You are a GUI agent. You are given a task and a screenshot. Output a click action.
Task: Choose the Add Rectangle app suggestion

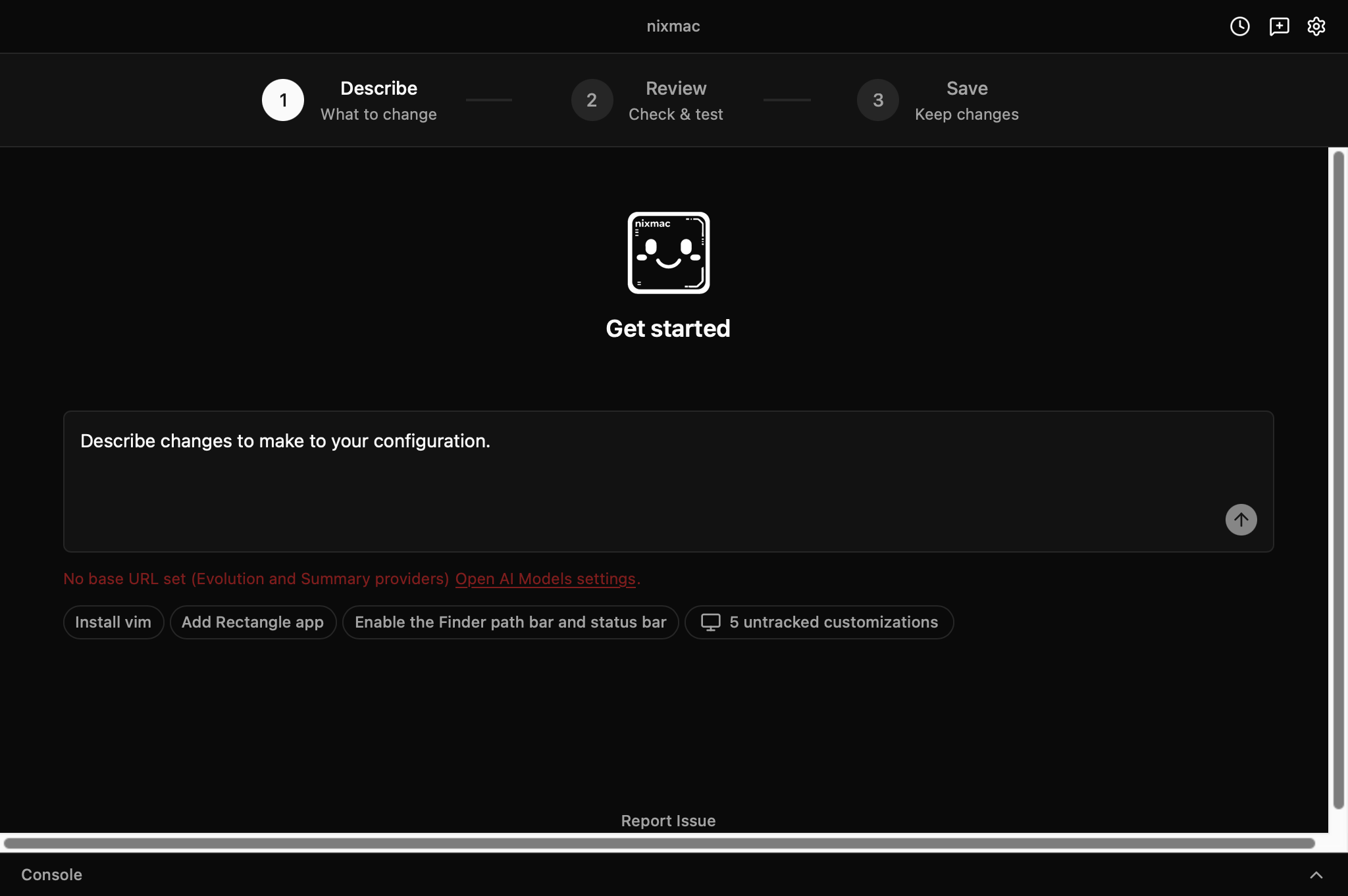(253, 622)
